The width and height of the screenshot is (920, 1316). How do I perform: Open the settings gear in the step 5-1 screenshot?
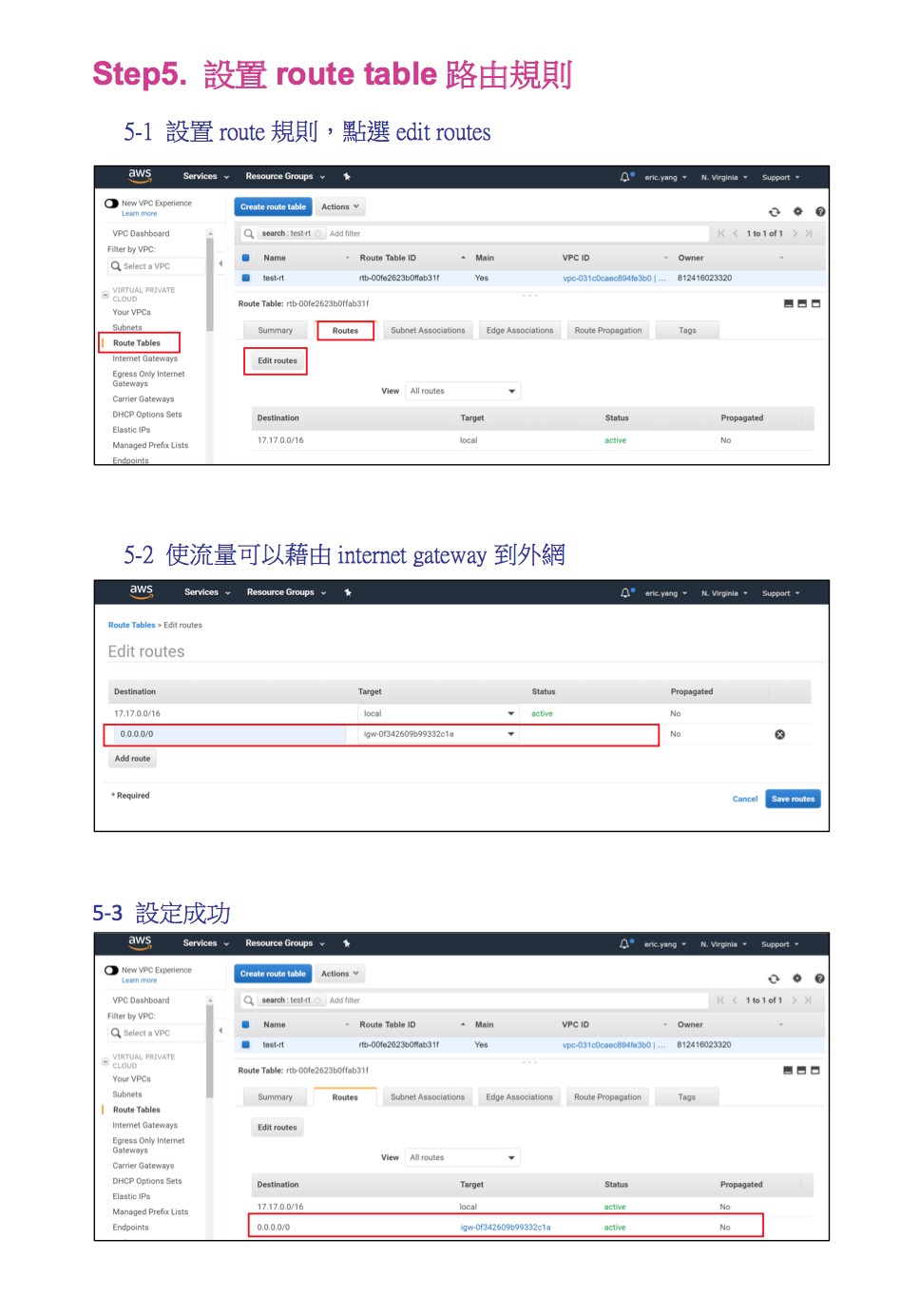click(x=797, y=211)
